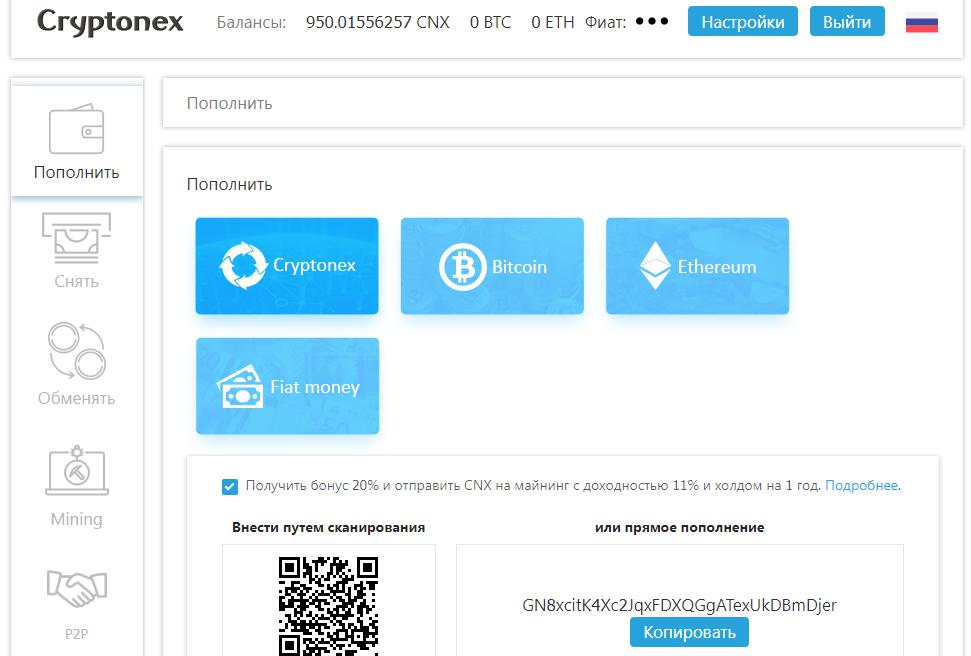Click the Russian flag language icon
This screenshot has width=971, height=656.
click(x=921, y=23)
